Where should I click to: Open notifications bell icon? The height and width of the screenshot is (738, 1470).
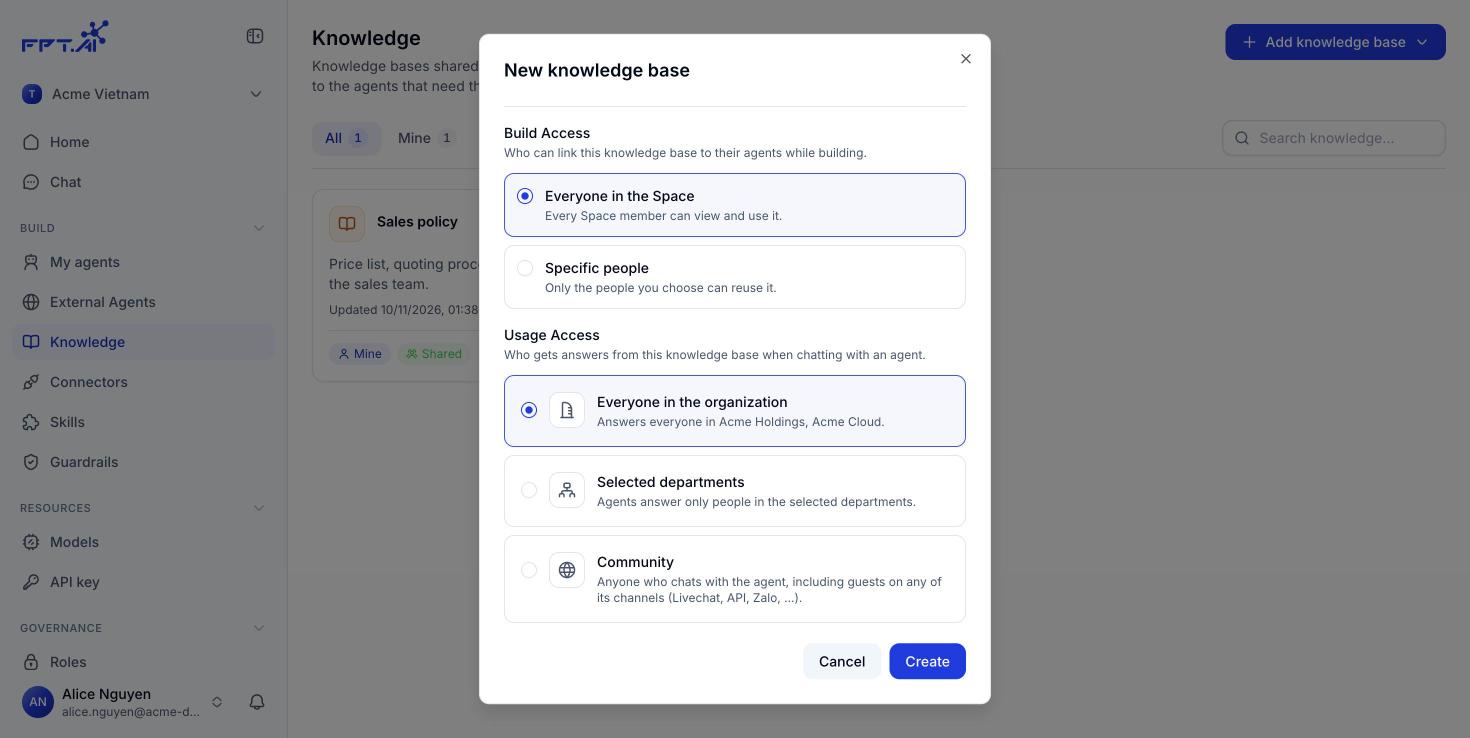[257, 702]
